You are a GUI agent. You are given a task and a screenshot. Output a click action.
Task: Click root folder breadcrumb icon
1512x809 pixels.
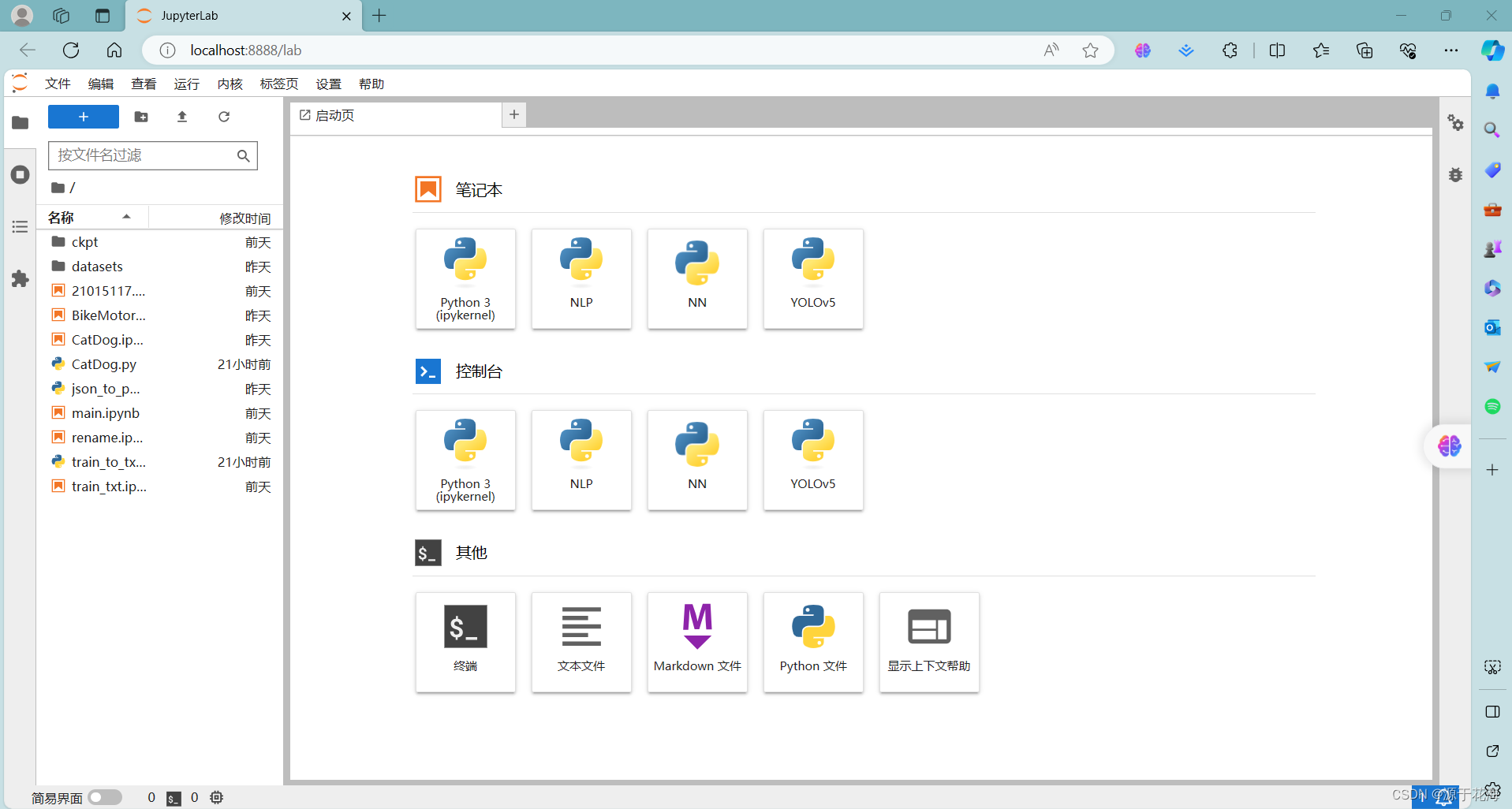[x=58, y=188]
